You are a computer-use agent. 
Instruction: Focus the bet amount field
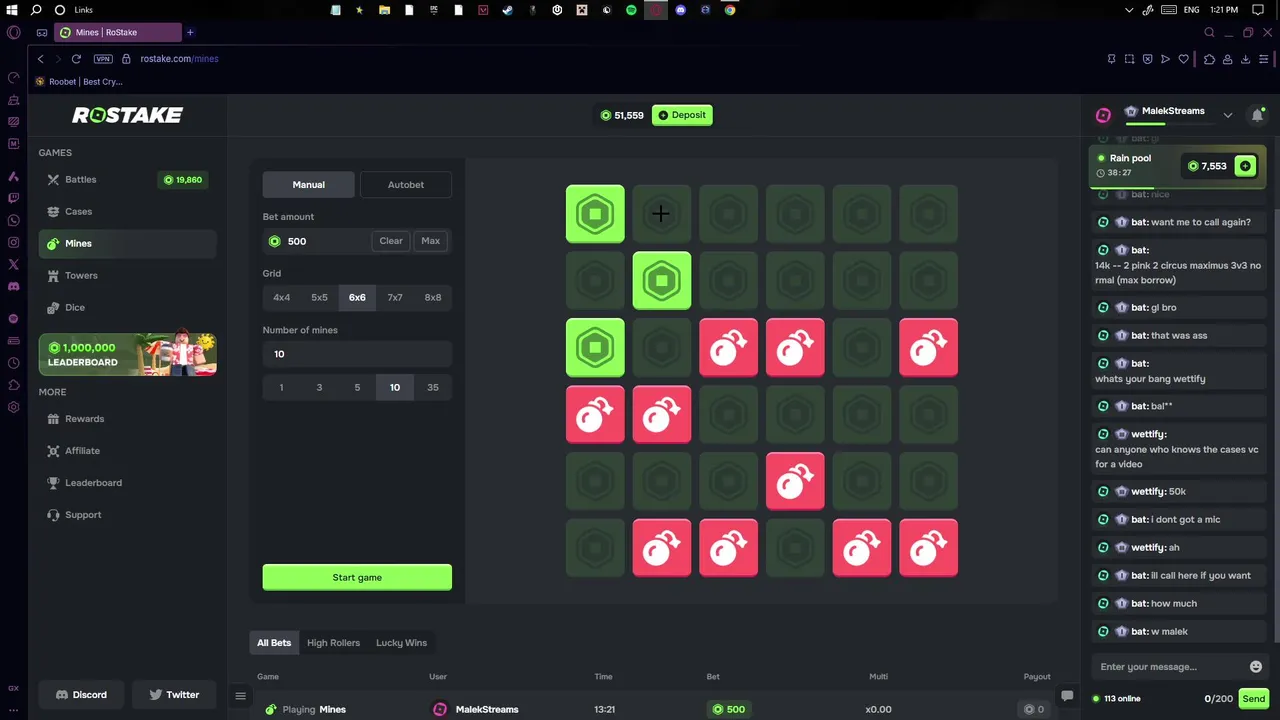pyautogui.click(x=357, y=241)
